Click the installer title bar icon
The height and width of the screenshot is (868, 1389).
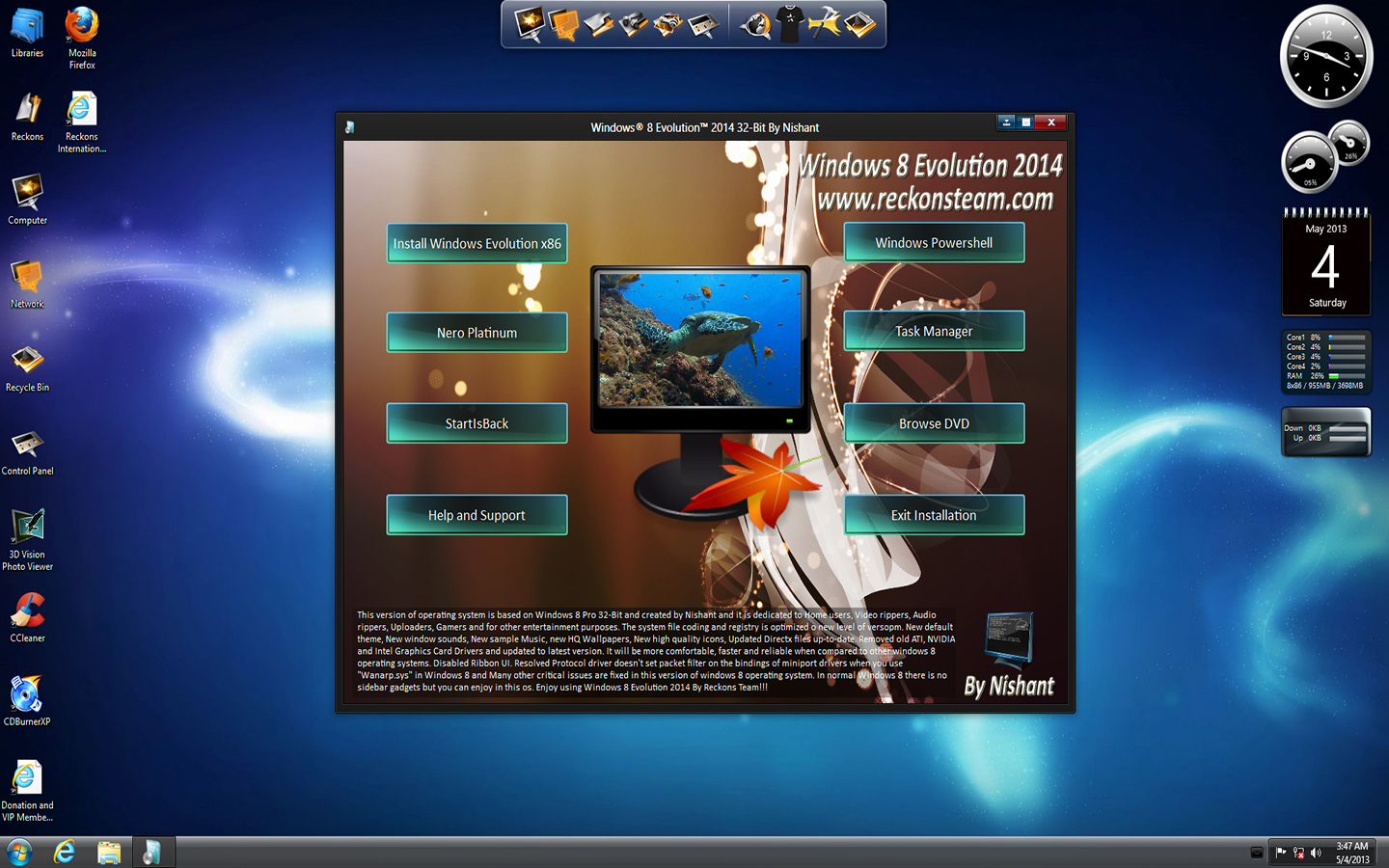[349, 127]
